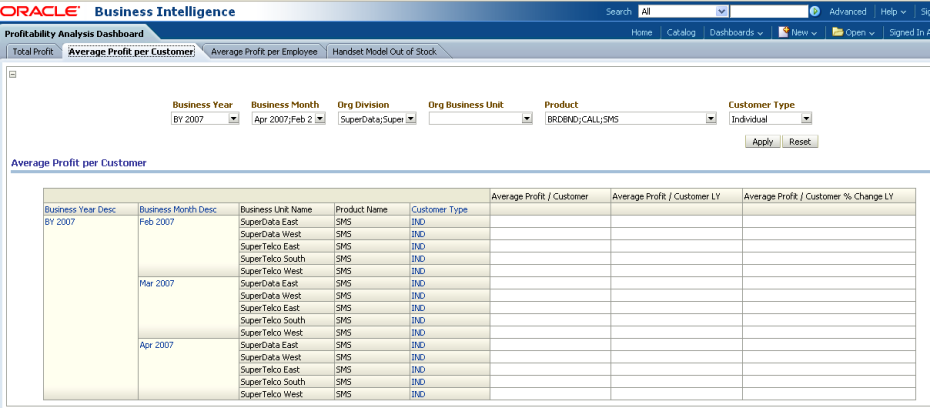
Task: Click SuperTelco East in Mar 2007 group
Action: pyautogui.click(x=270, y=308)
